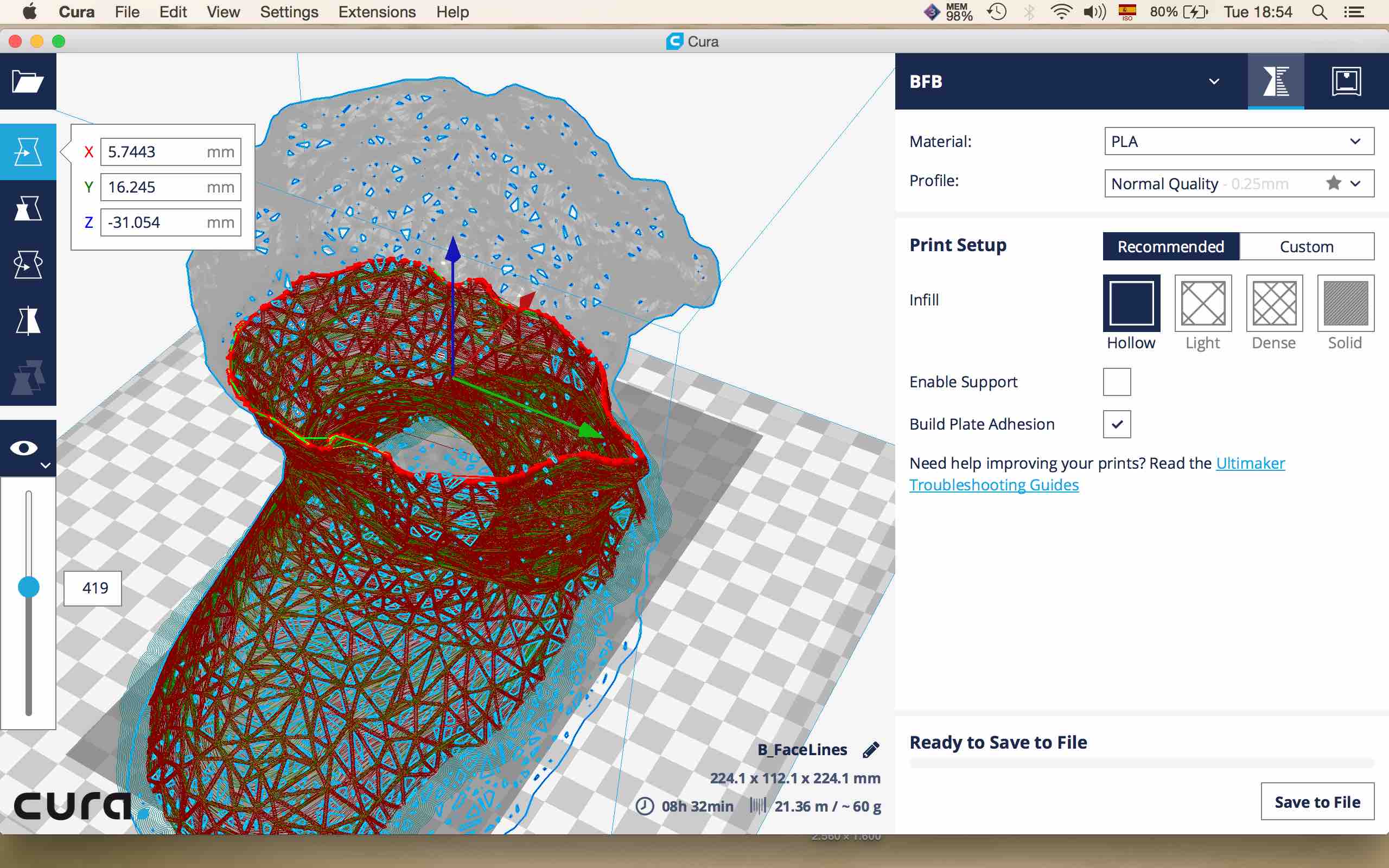Image resolution: width=1389 pixels, height=868 pixels.
Task: Open the View menu
Action: [224, 12]
